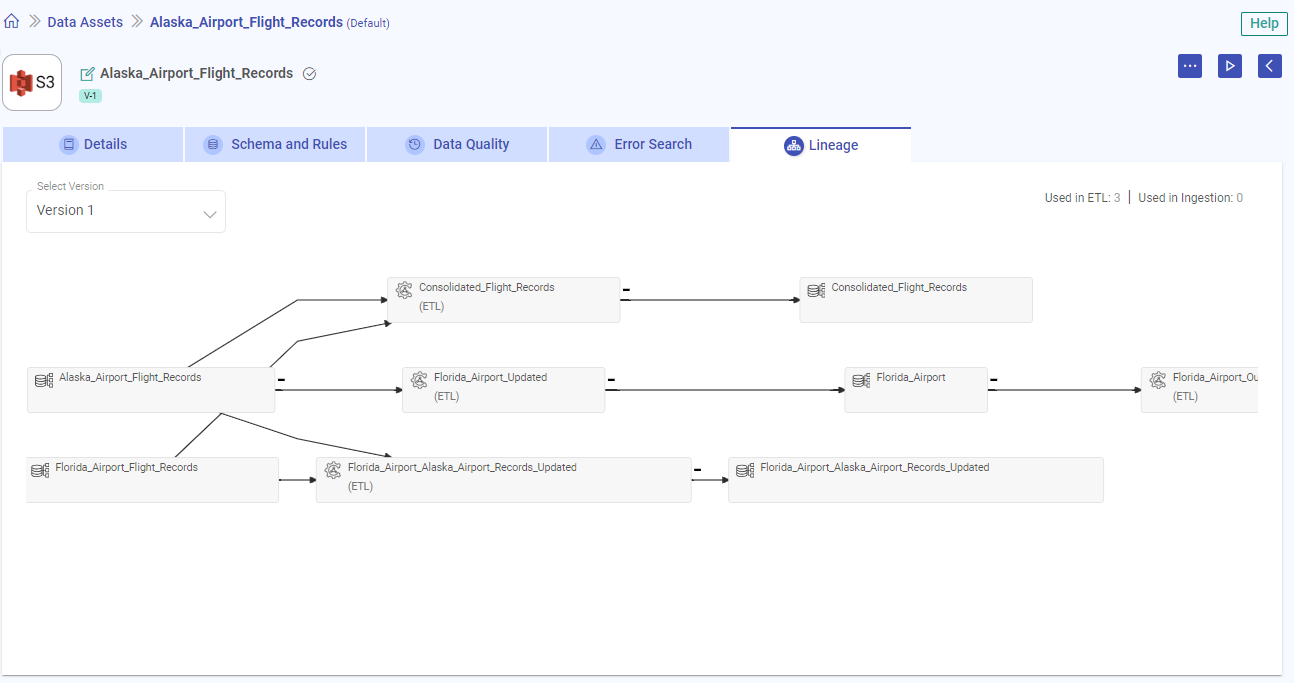Click the home icon in breadcrumb
The width and height of the screenshot is (1294, 683).
tap(12, 22)
